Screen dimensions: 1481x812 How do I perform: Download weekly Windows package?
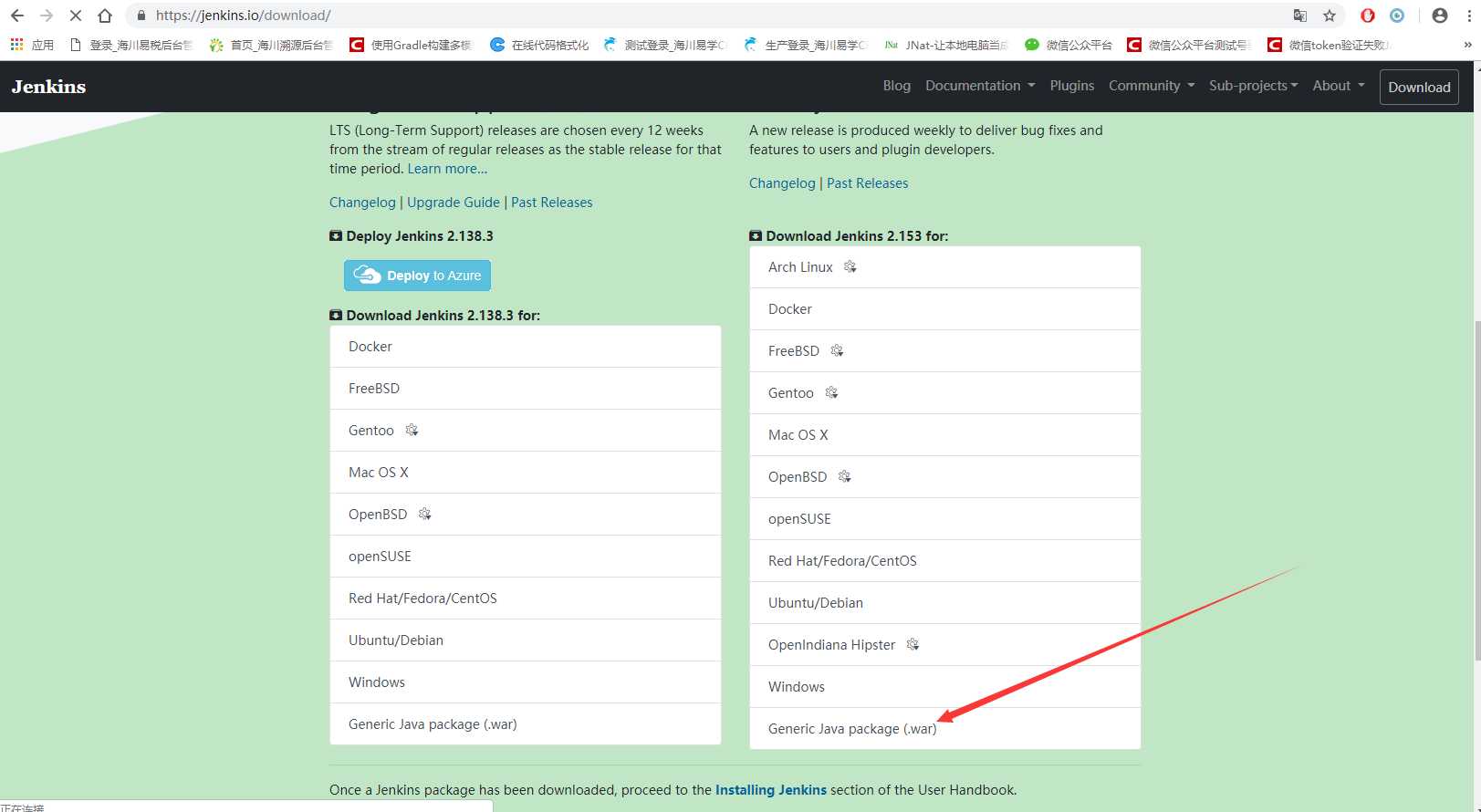click(x=945, y=687)
